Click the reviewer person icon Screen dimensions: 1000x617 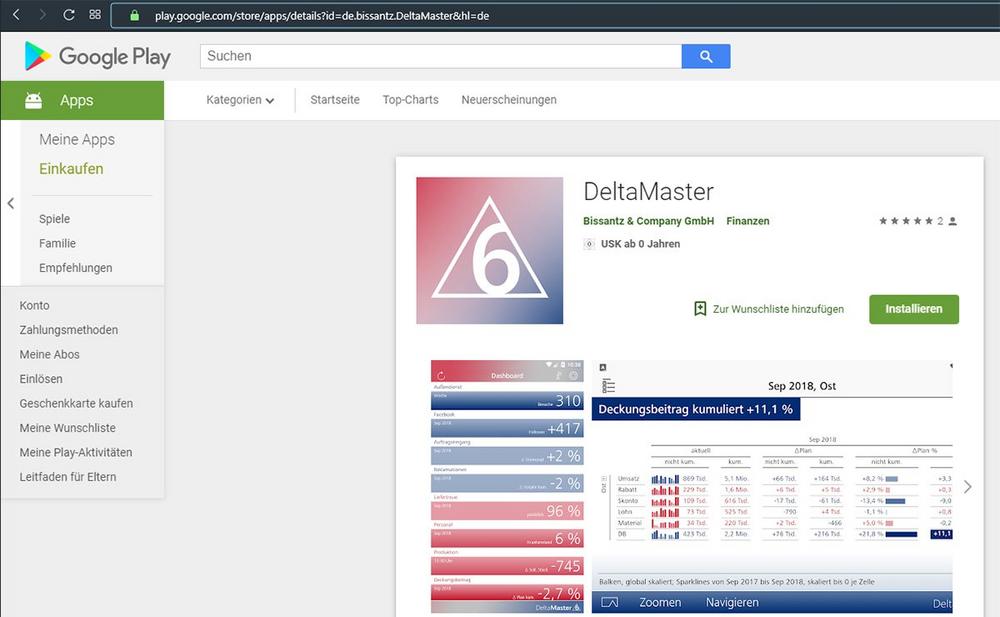tap(952, 221)
